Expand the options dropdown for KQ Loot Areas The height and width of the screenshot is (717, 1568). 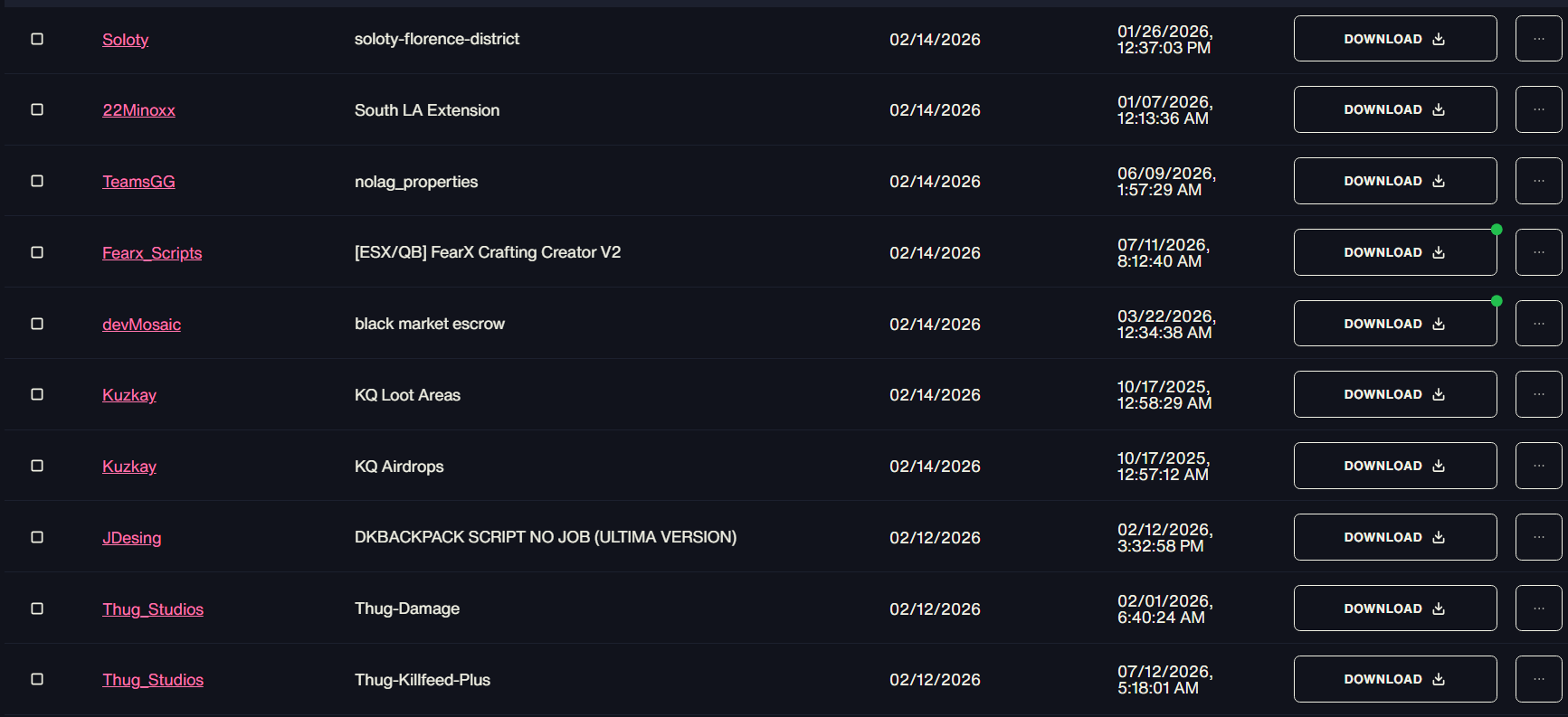(1538, 394)
